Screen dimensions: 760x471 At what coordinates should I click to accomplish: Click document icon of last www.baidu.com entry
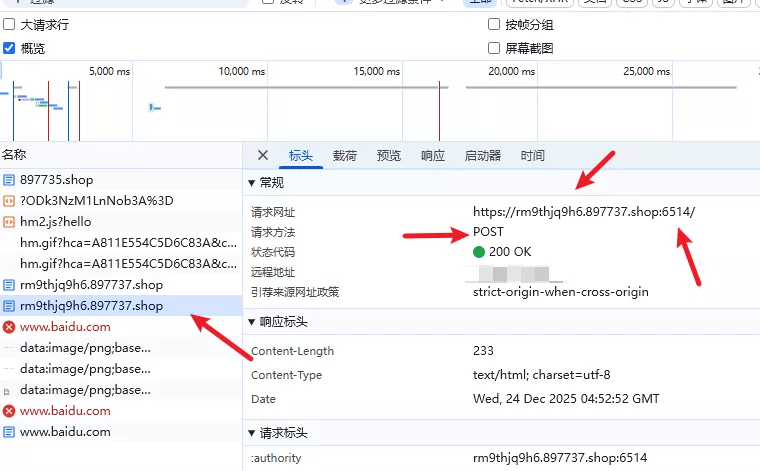pyautogui.click(x=9, y=432)
